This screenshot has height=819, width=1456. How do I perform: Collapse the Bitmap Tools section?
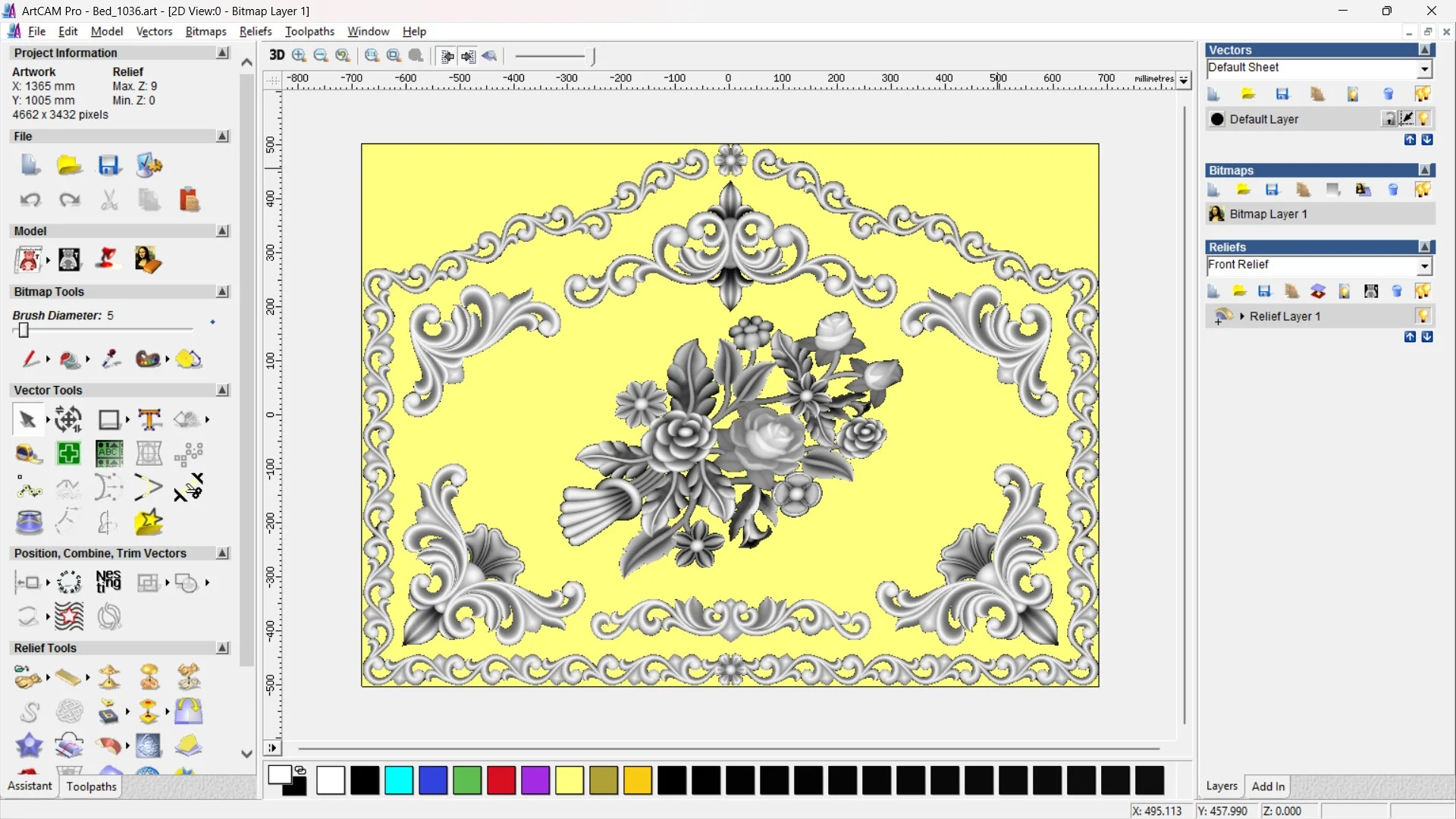tap(222, 292)
